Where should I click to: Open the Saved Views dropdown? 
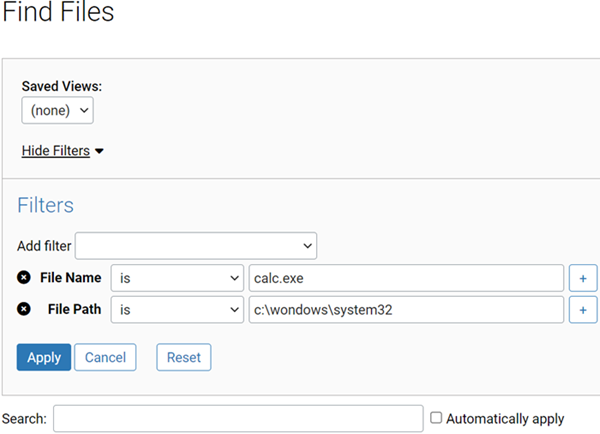click(x=57, y=110)
